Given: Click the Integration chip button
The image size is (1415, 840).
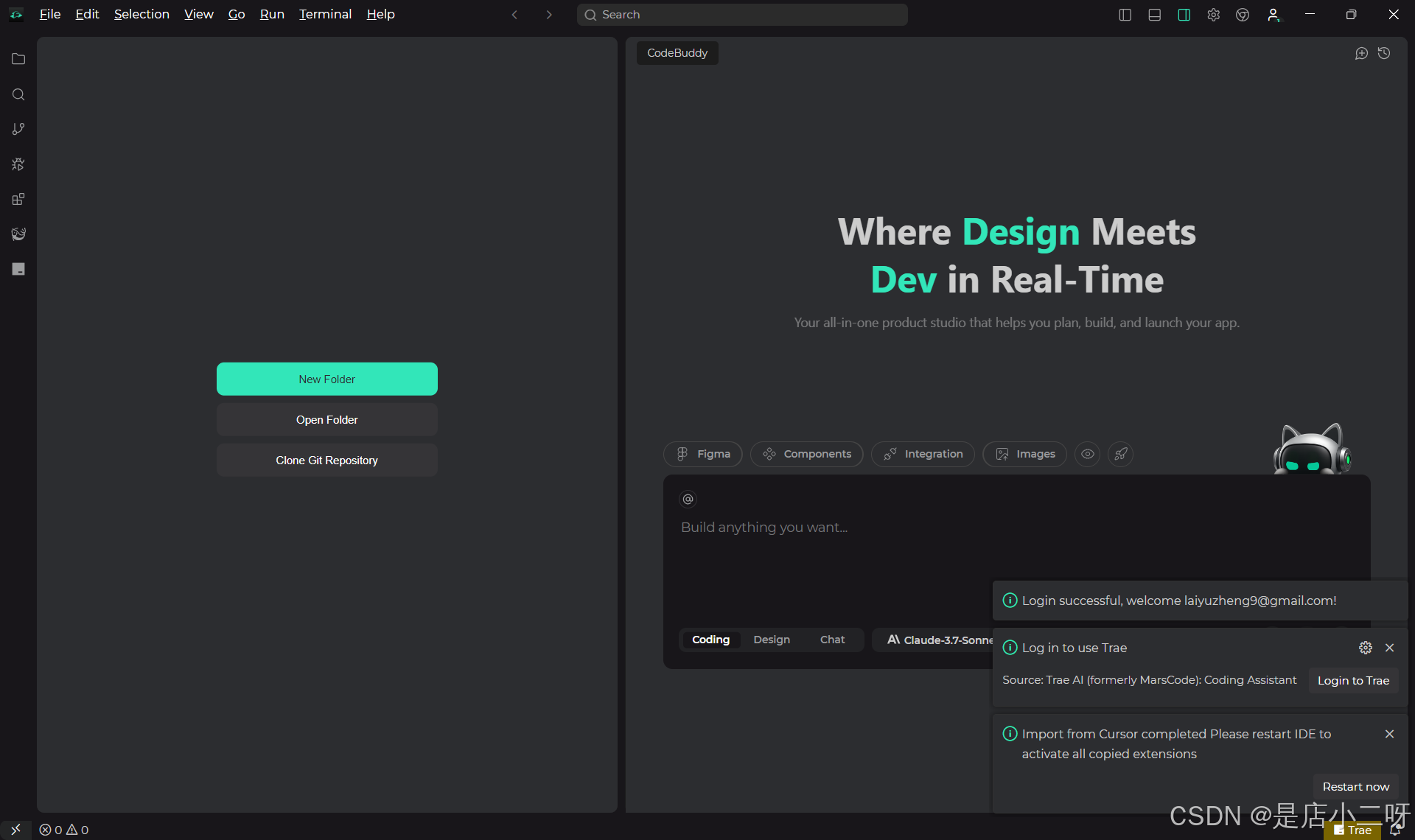Looking at the screenshot, I should pyautogui.click(x=923, y=454).
